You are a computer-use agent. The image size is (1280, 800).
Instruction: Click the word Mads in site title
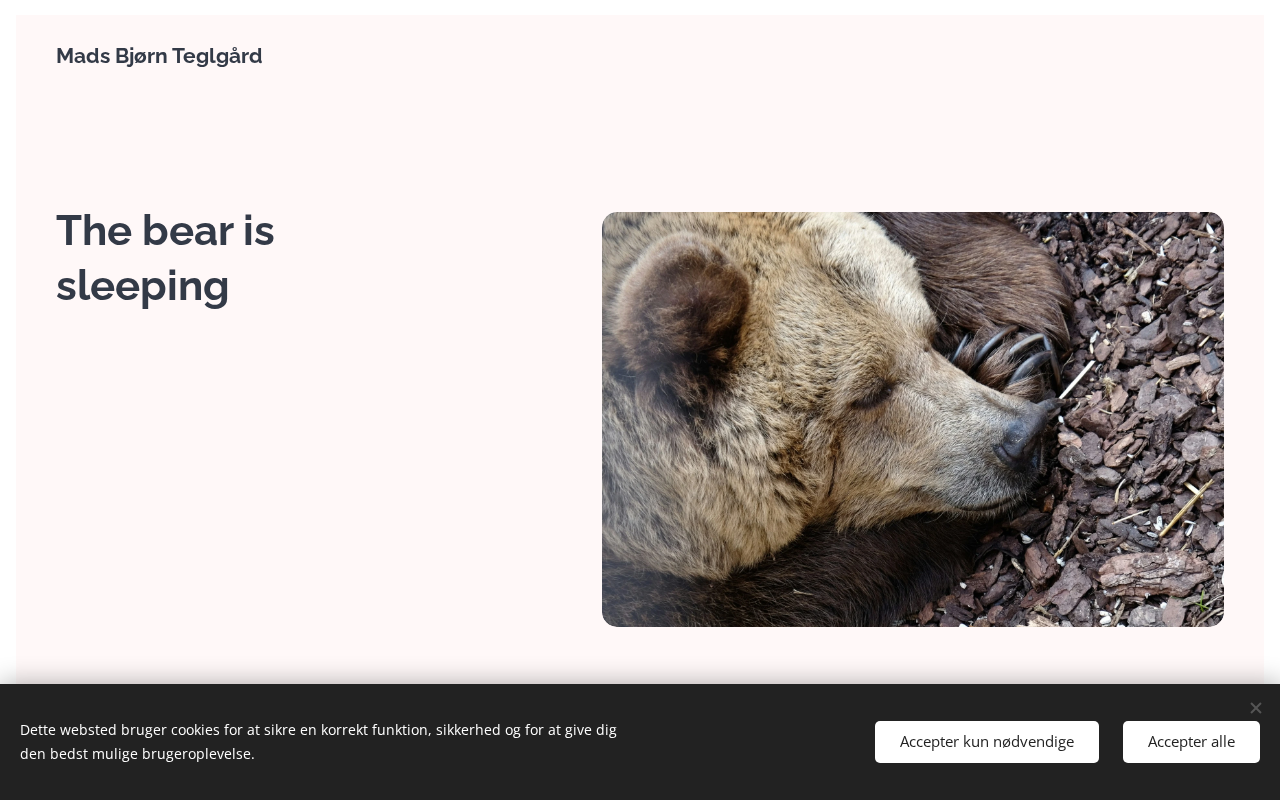(83, 56)
